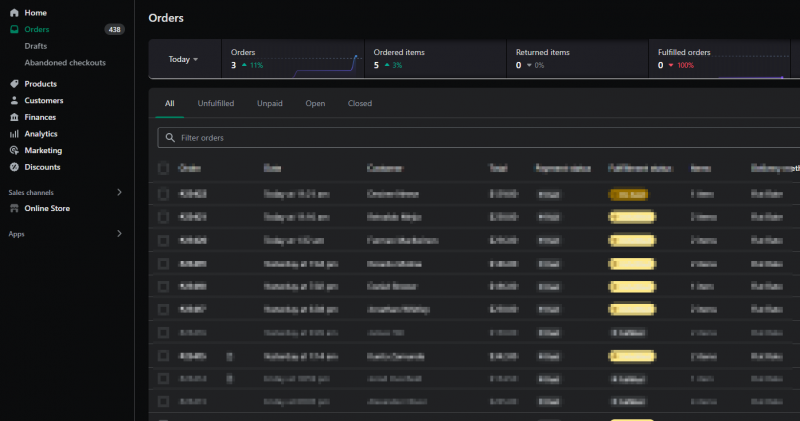
Task: Click the Online Store storefront icon
Action: (x=14, y=208)
